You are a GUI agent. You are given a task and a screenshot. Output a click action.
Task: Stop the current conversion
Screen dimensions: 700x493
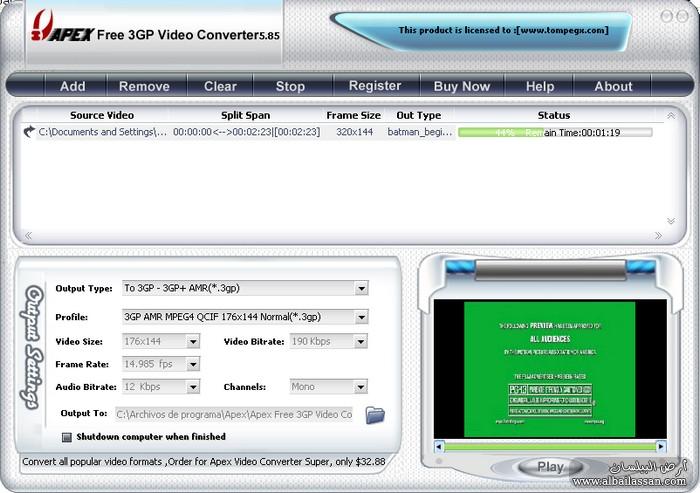pos(290,86)
